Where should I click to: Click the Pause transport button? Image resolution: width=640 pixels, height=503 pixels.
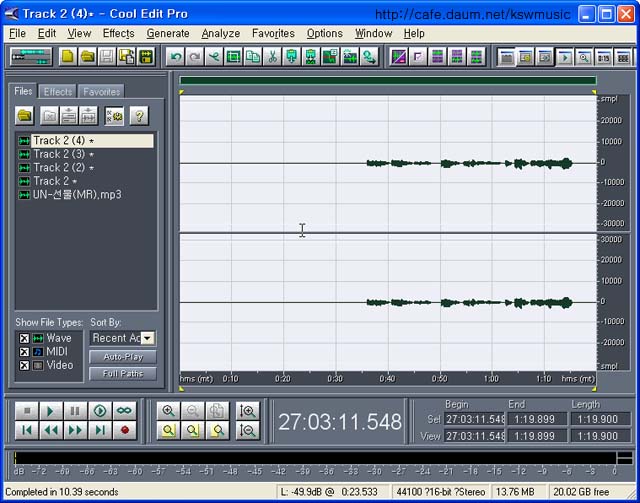(x=76, y=411)
